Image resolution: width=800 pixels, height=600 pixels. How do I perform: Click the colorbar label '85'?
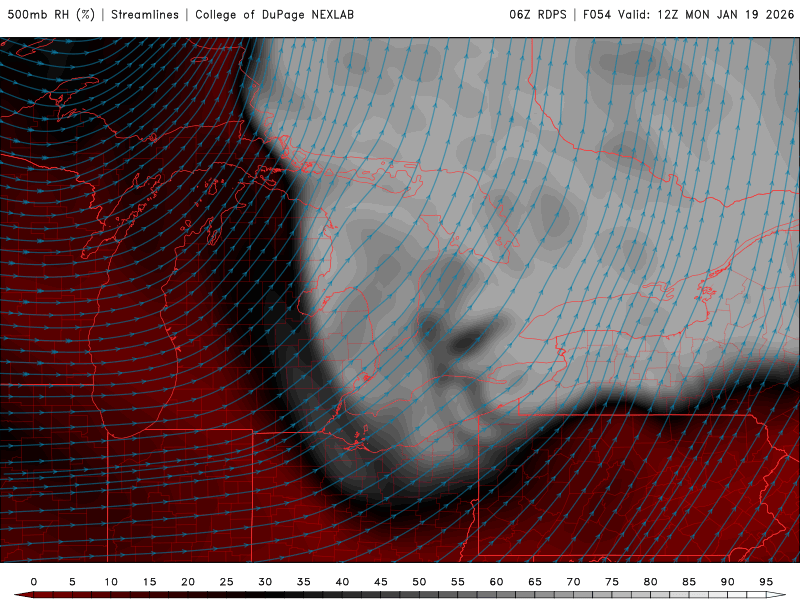(689, 582)
